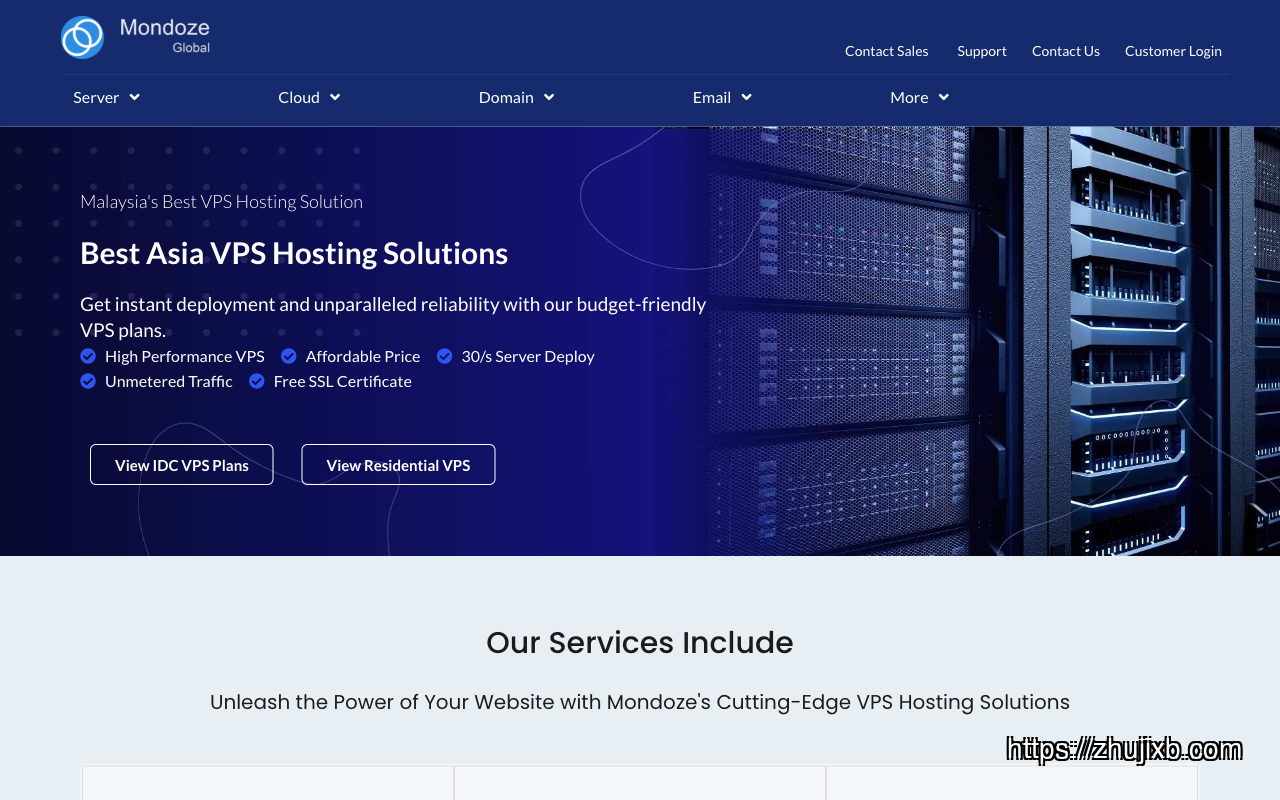Expand the More dropdown chevron
This screenshot has width=1280, height=800.
click(x=944, y=97)
